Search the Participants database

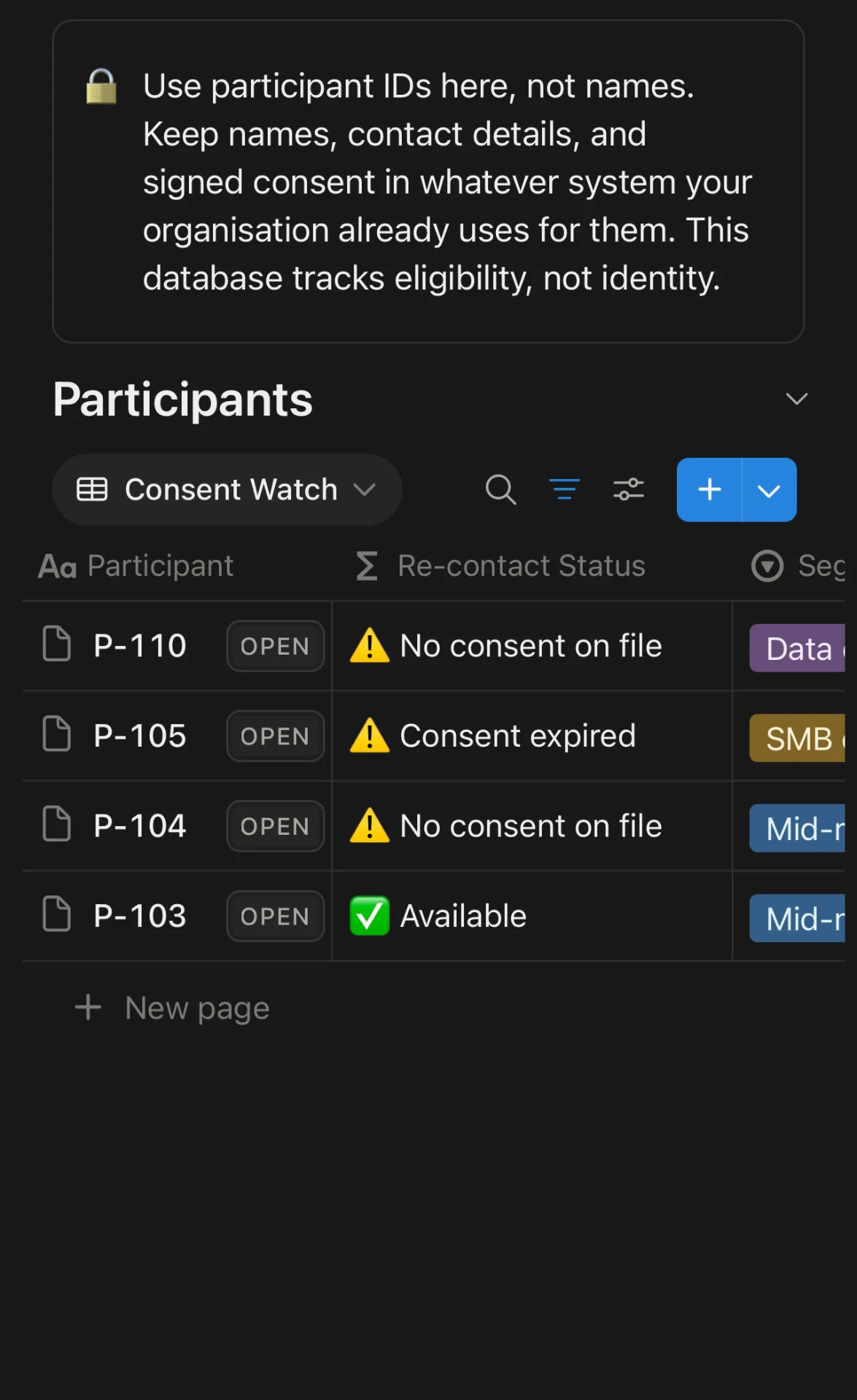click(500, 489)
